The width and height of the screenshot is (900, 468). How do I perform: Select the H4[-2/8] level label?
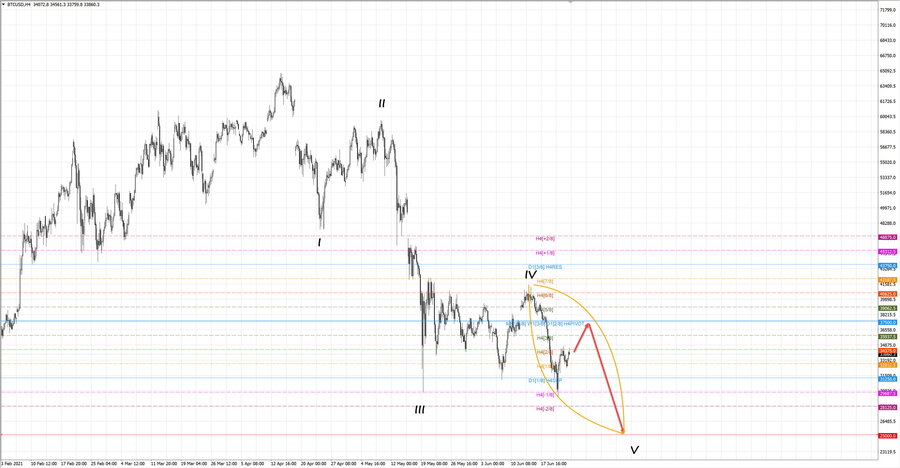click(x=545, y=409)
